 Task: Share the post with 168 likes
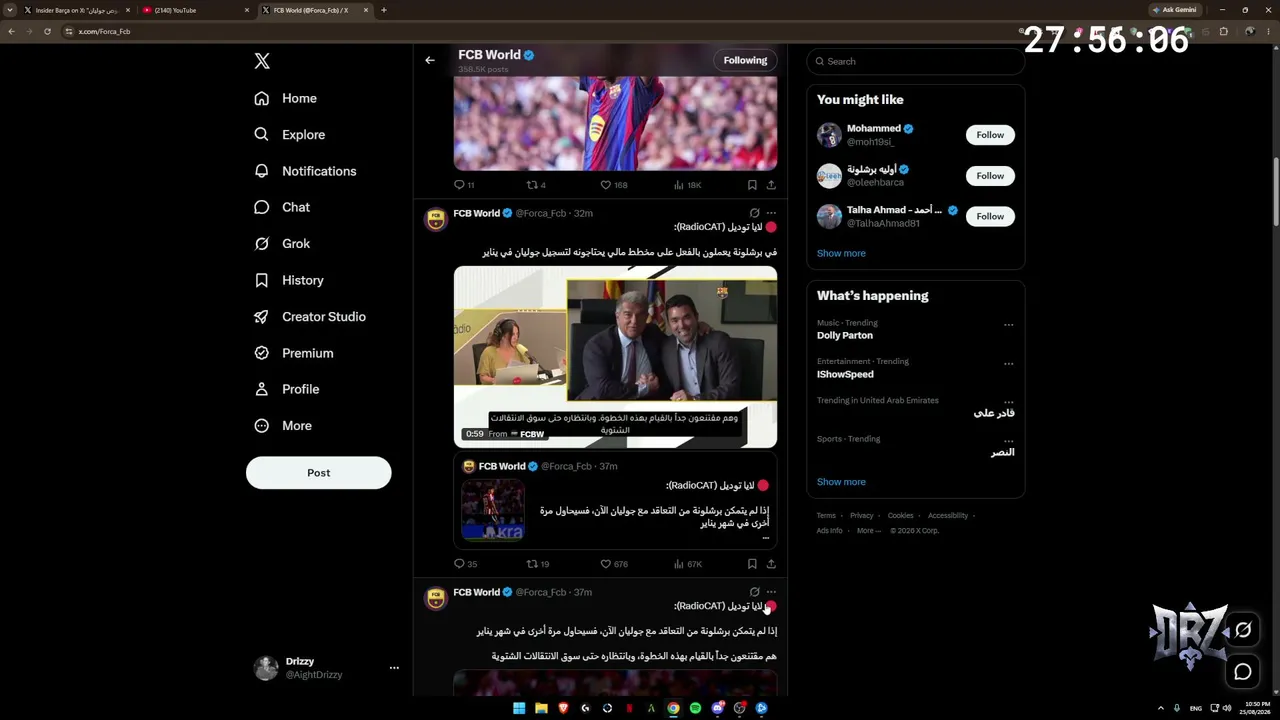[771, 185]
